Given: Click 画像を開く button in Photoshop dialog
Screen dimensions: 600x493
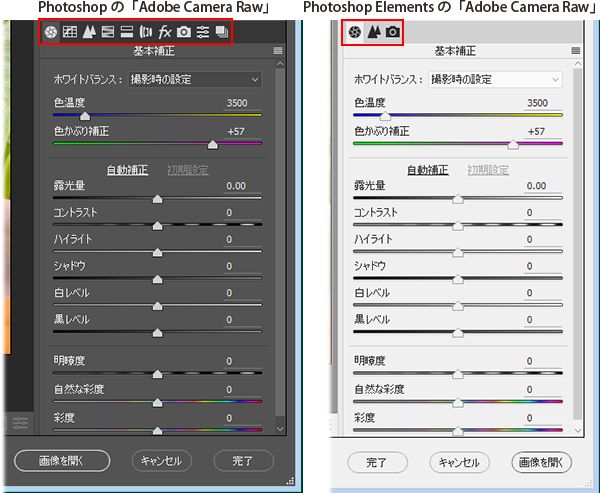Looking at the screenshot, I should (62, 461).
